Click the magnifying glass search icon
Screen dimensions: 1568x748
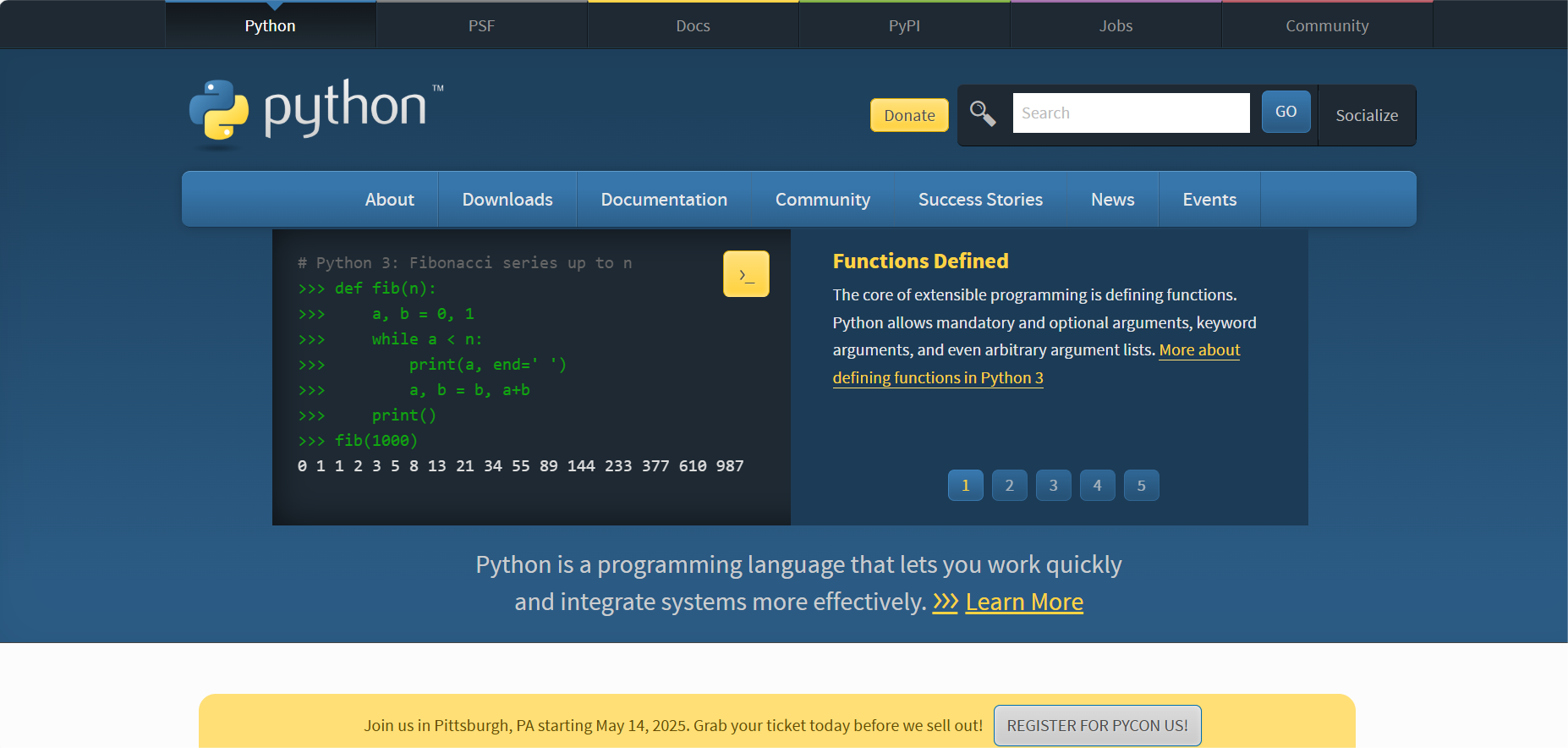click(x=983, y=113)
